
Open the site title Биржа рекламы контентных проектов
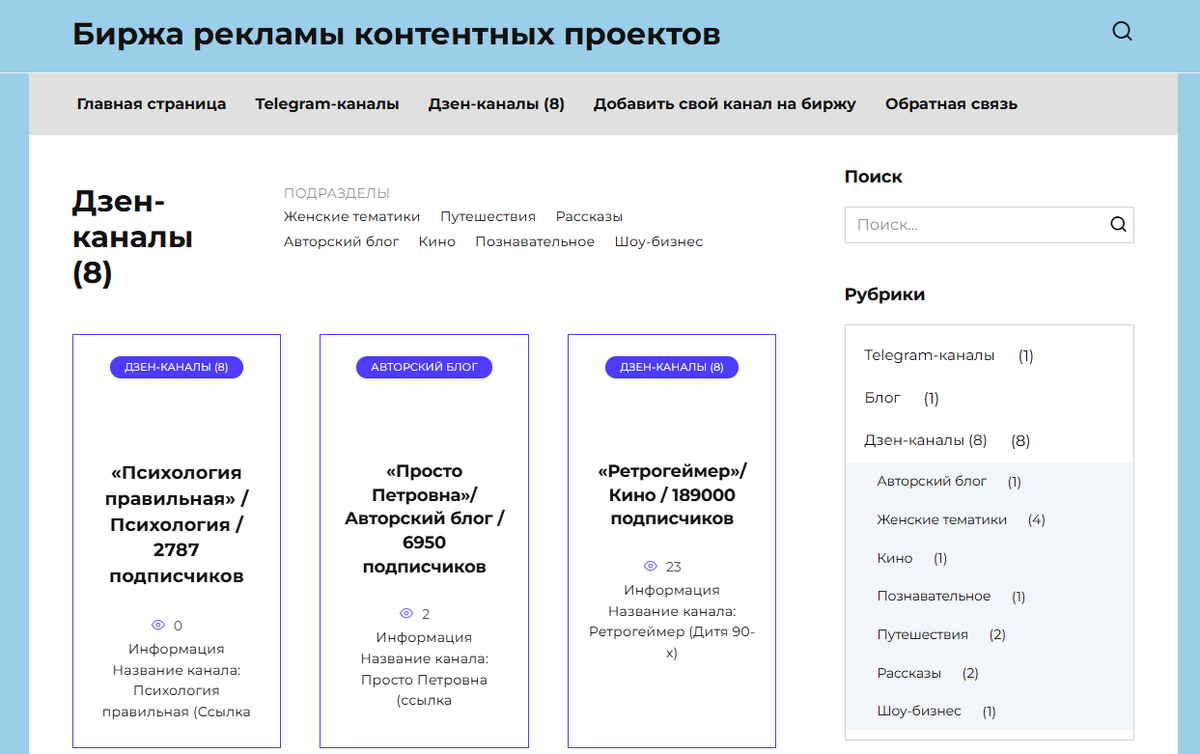396,34
